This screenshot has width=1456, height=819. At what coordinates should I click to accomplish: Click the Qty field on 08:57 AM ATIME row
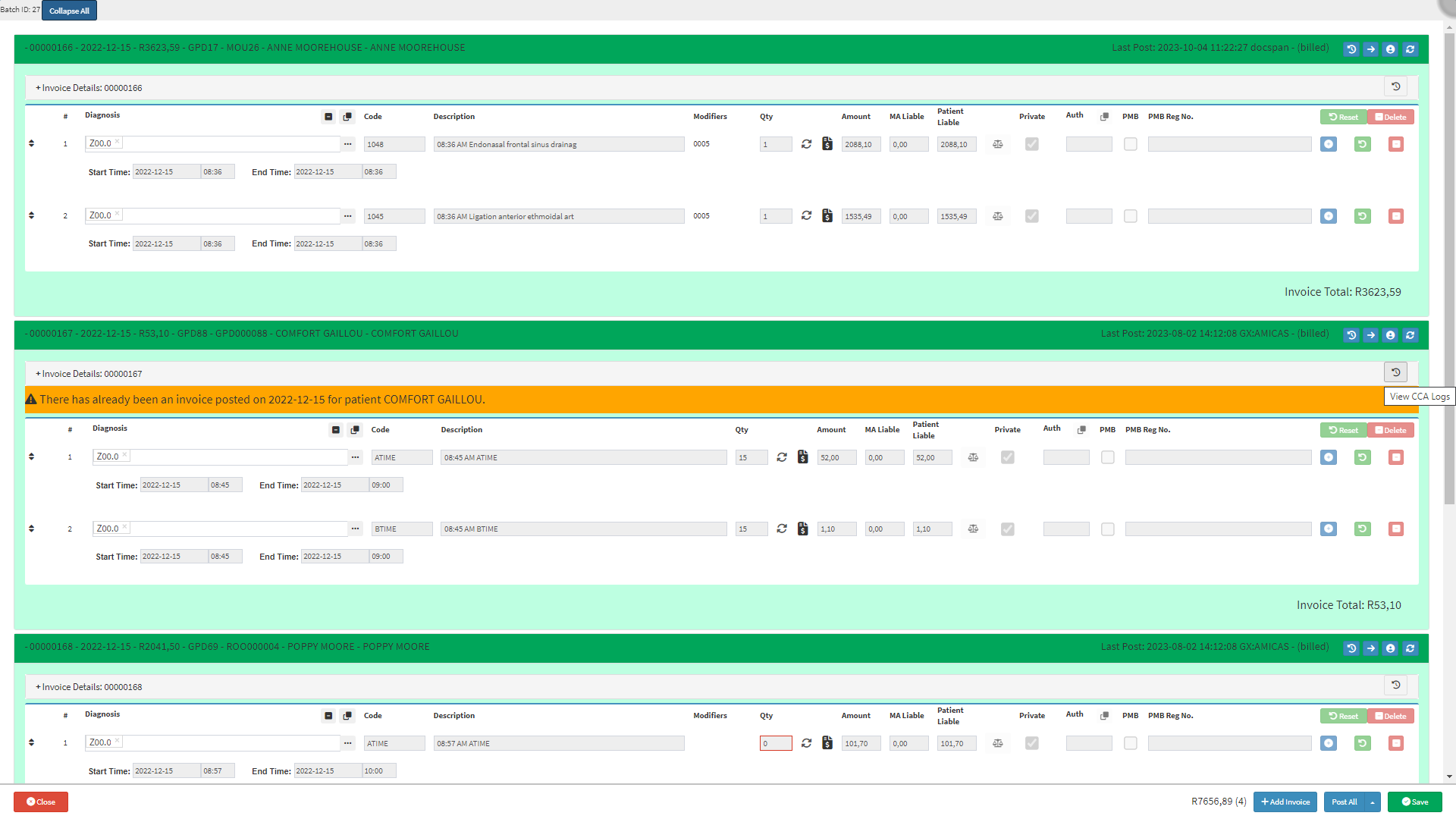[x=775, y=743]
